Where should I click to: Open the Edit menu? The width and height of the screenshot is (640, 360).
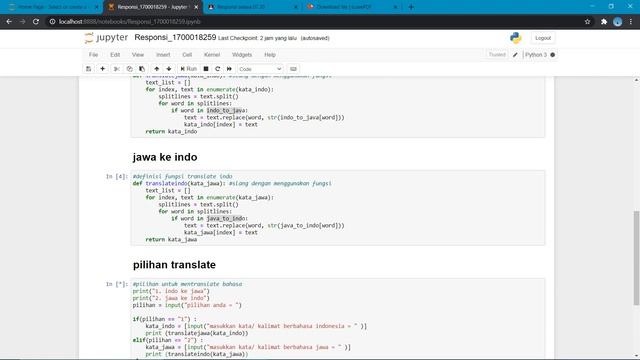(x=115, y=55)
